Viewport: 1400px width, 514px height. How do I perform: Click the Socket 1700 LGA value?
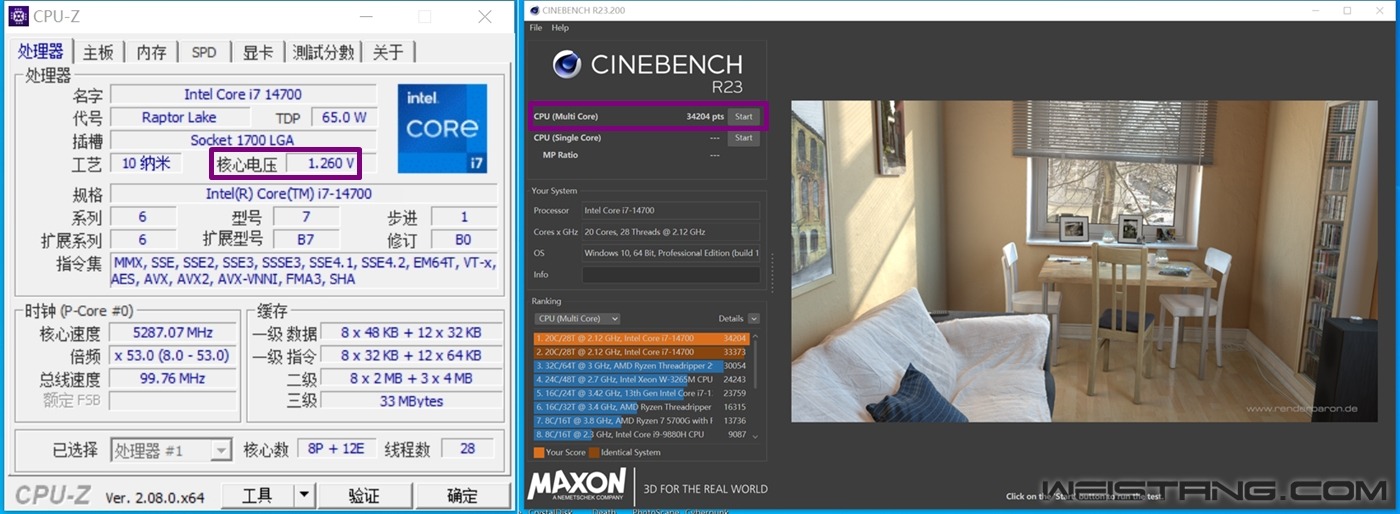[243, 141]
